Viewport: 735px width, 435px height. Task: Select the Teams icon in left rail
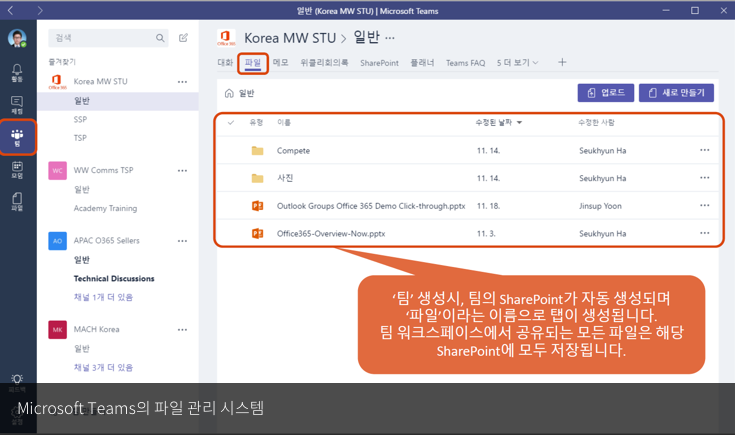pyautogui.click(x=17, y=137)
